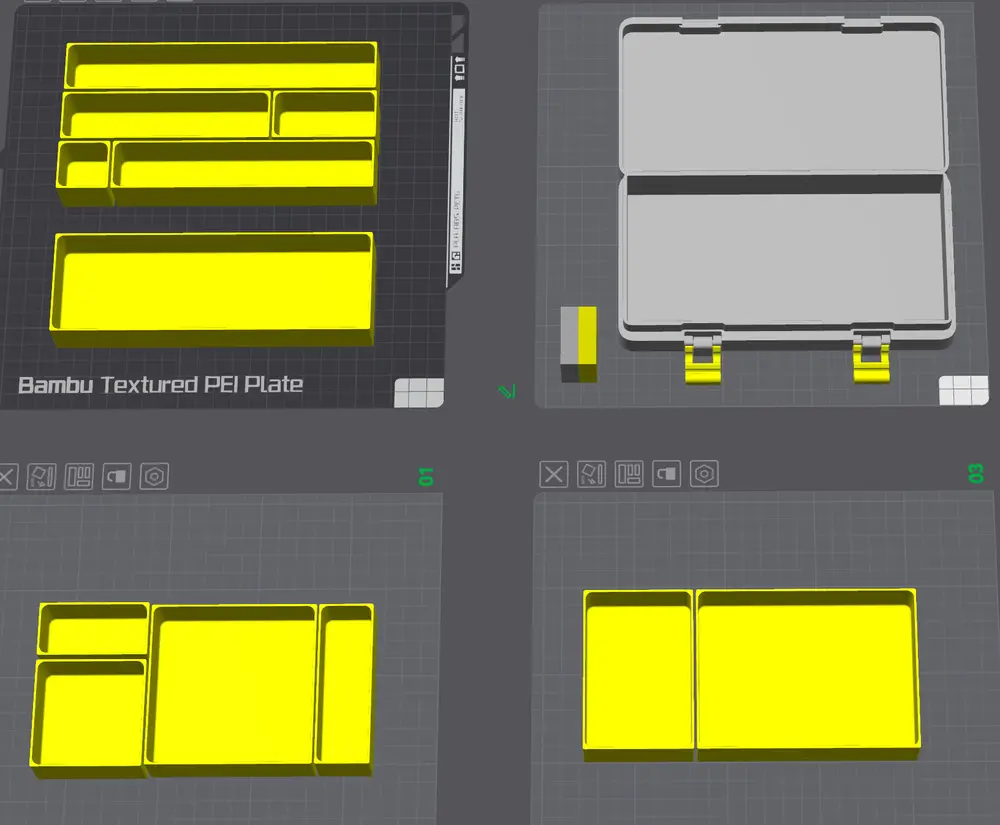Select the "Bambu Textured PEI Plate" label
Screen dimensions: 1000x825
[160, 384]
